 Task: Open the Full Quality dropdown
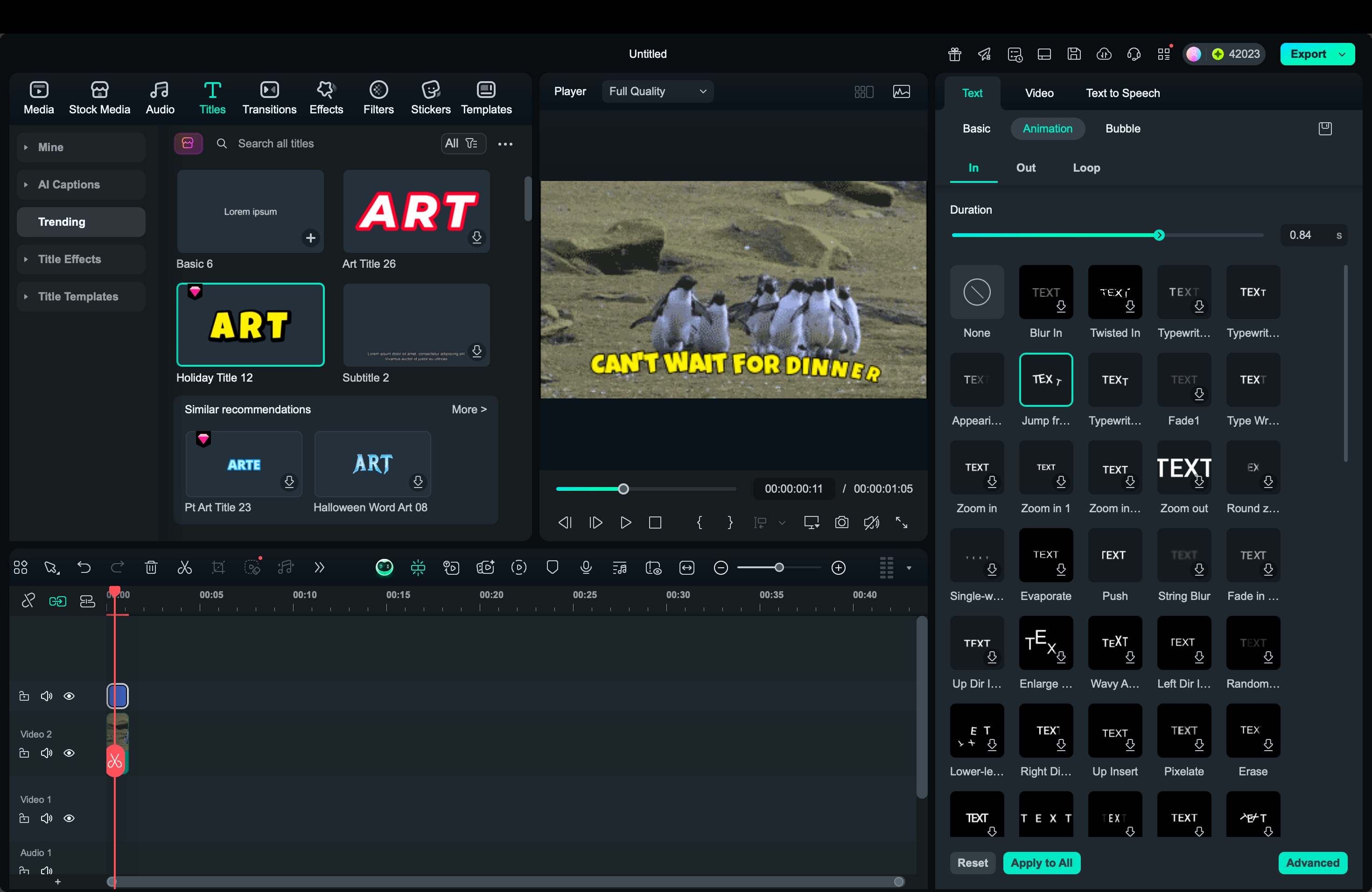[657, 91]
